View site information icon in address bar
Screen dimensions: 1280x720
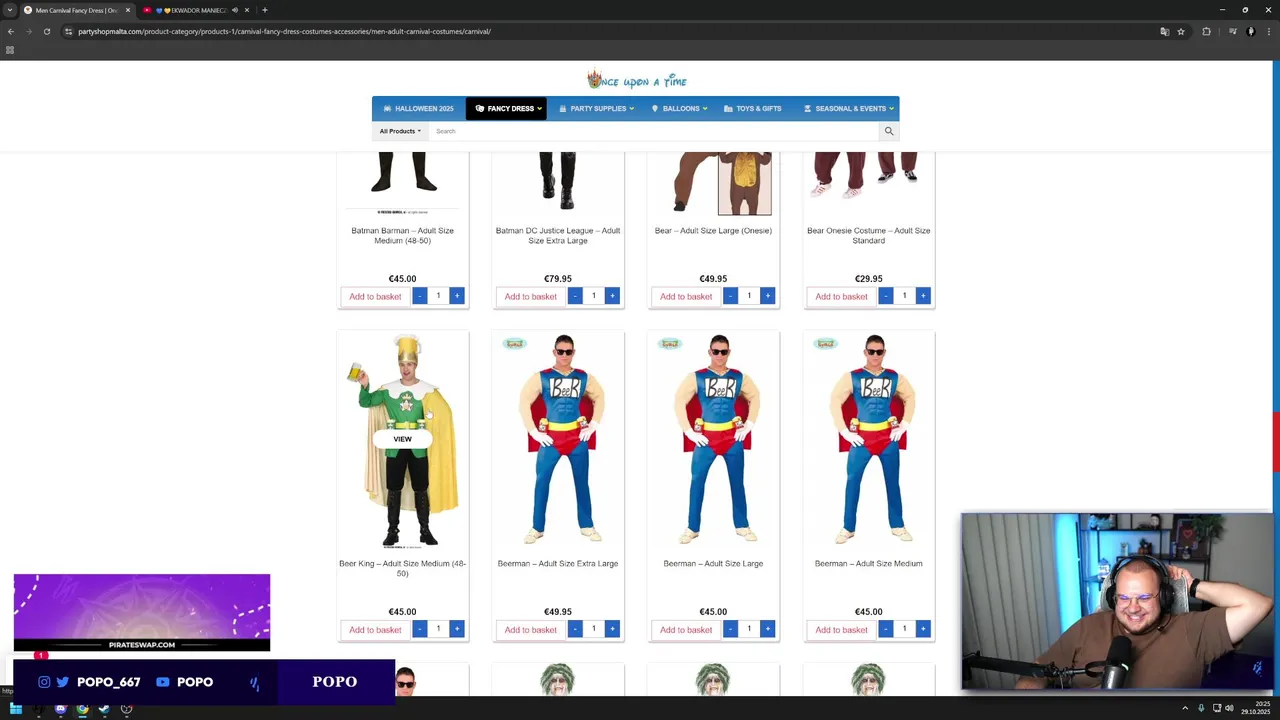(x=68, y=31)
